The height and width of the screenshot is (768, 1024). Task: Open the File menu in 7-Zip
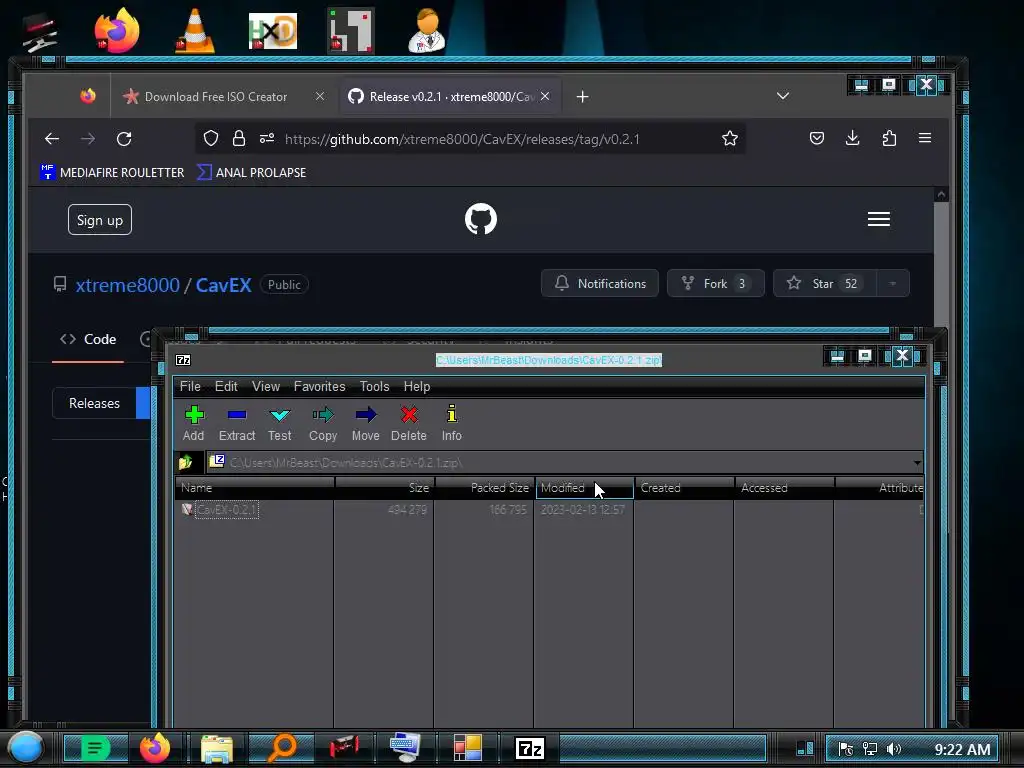(190, 387)
